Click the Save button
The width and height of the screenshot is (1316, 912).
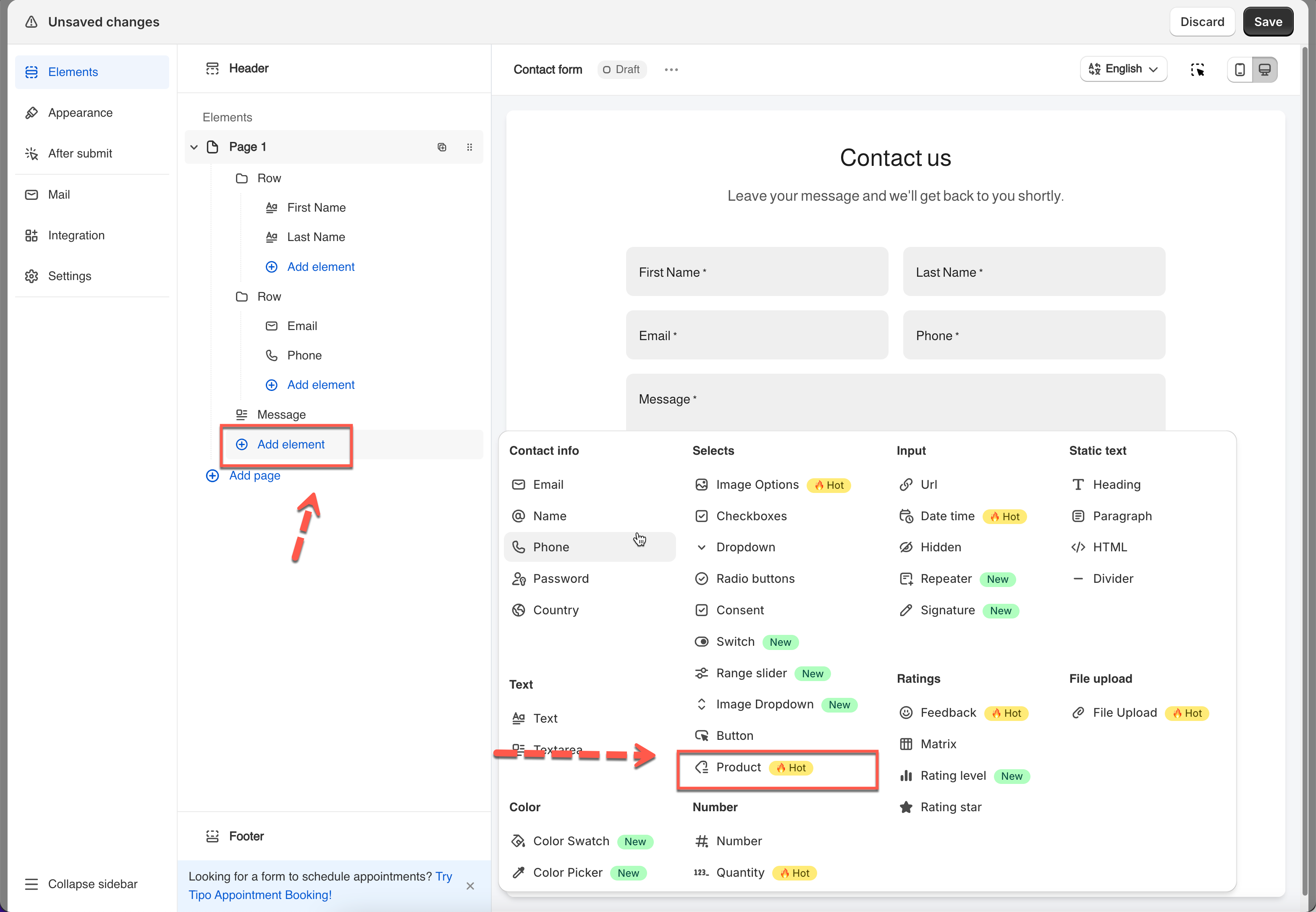1267,22
